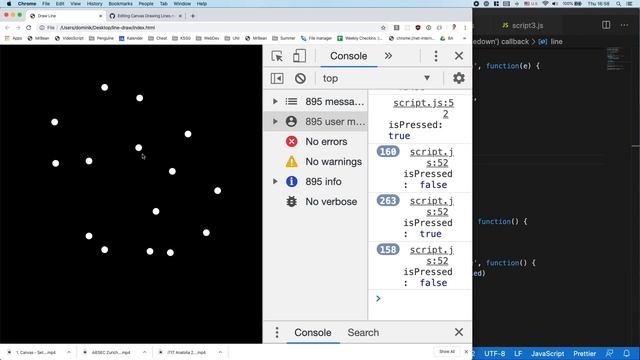Switch to the Search tab in drawer
Image resolution: width=640 pixels, height=360 pixels.
tap(363, 332)
